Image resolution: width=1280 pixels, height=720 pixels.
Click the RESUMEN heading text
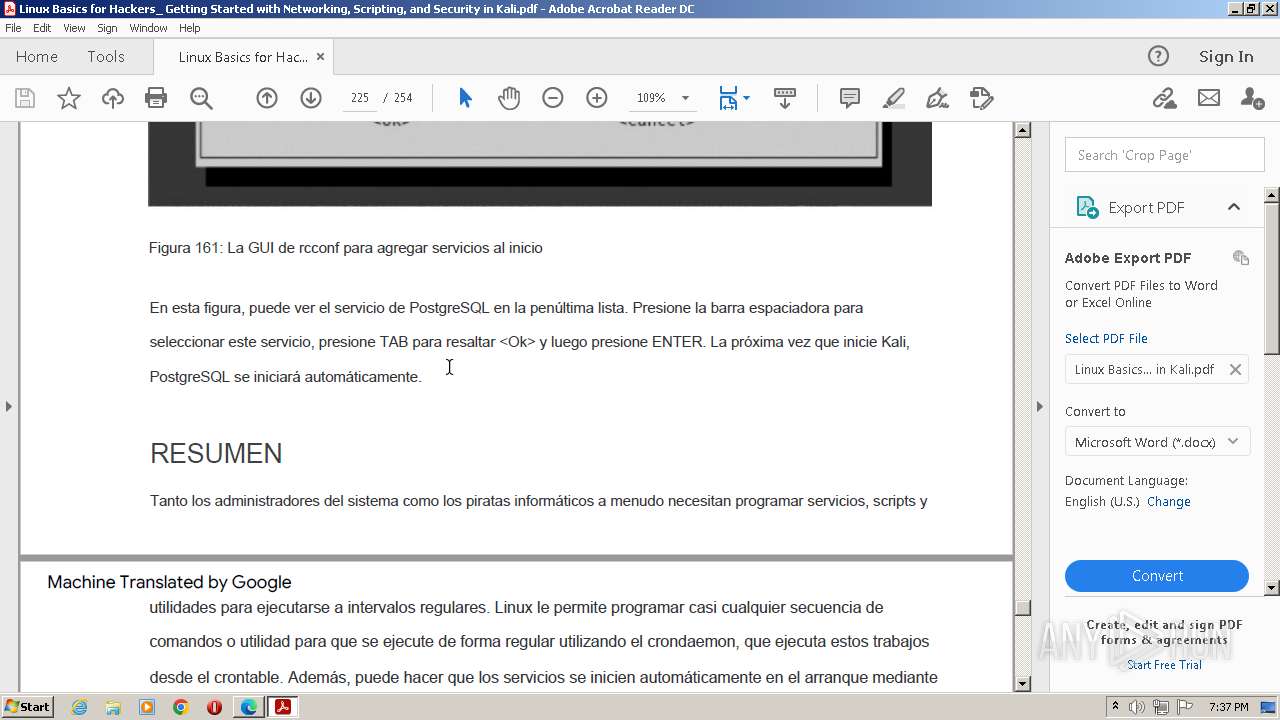pyautogui.click(x=216, y=453)
